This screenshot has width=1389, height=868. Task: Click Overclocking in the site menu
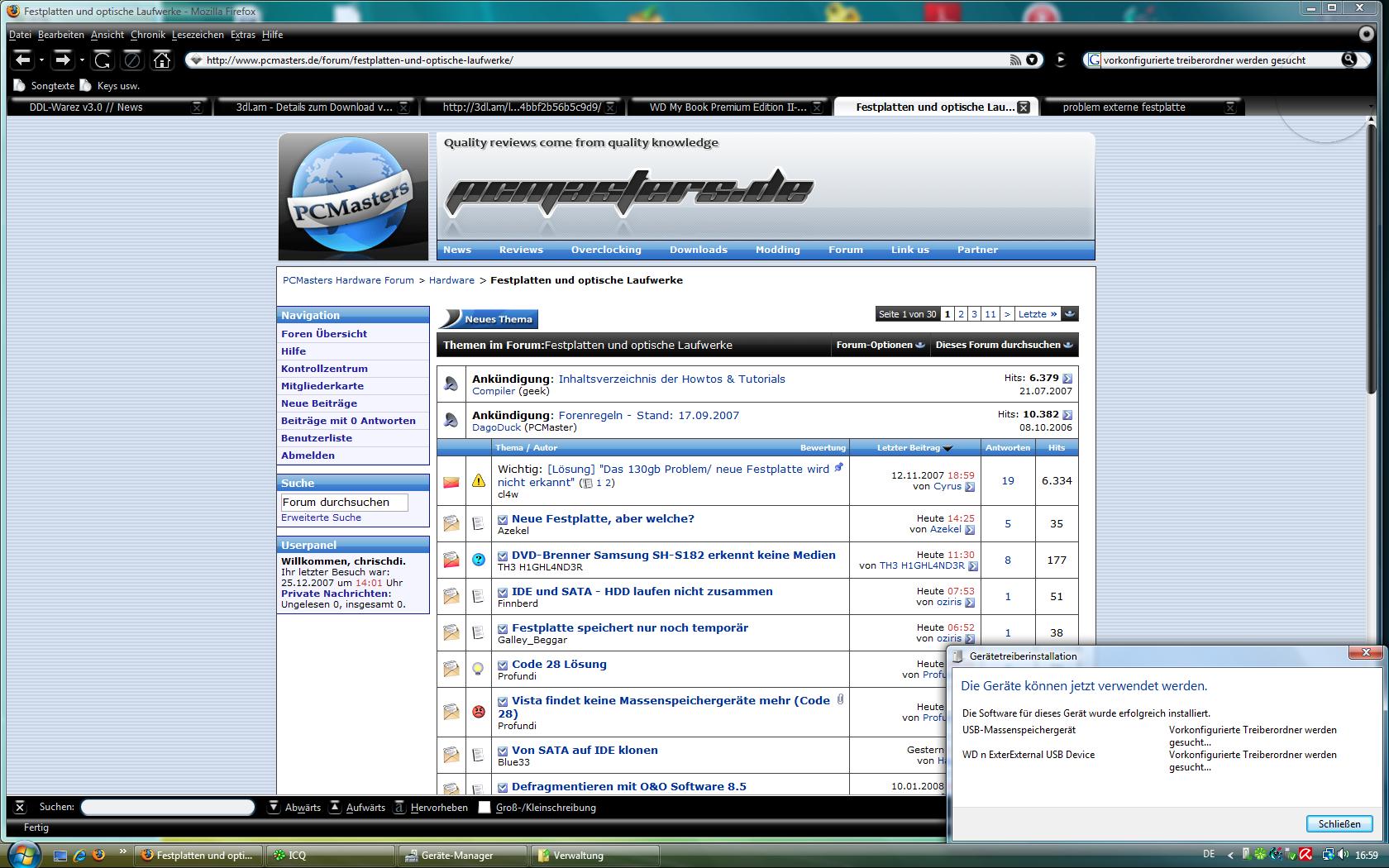[606, 250]
